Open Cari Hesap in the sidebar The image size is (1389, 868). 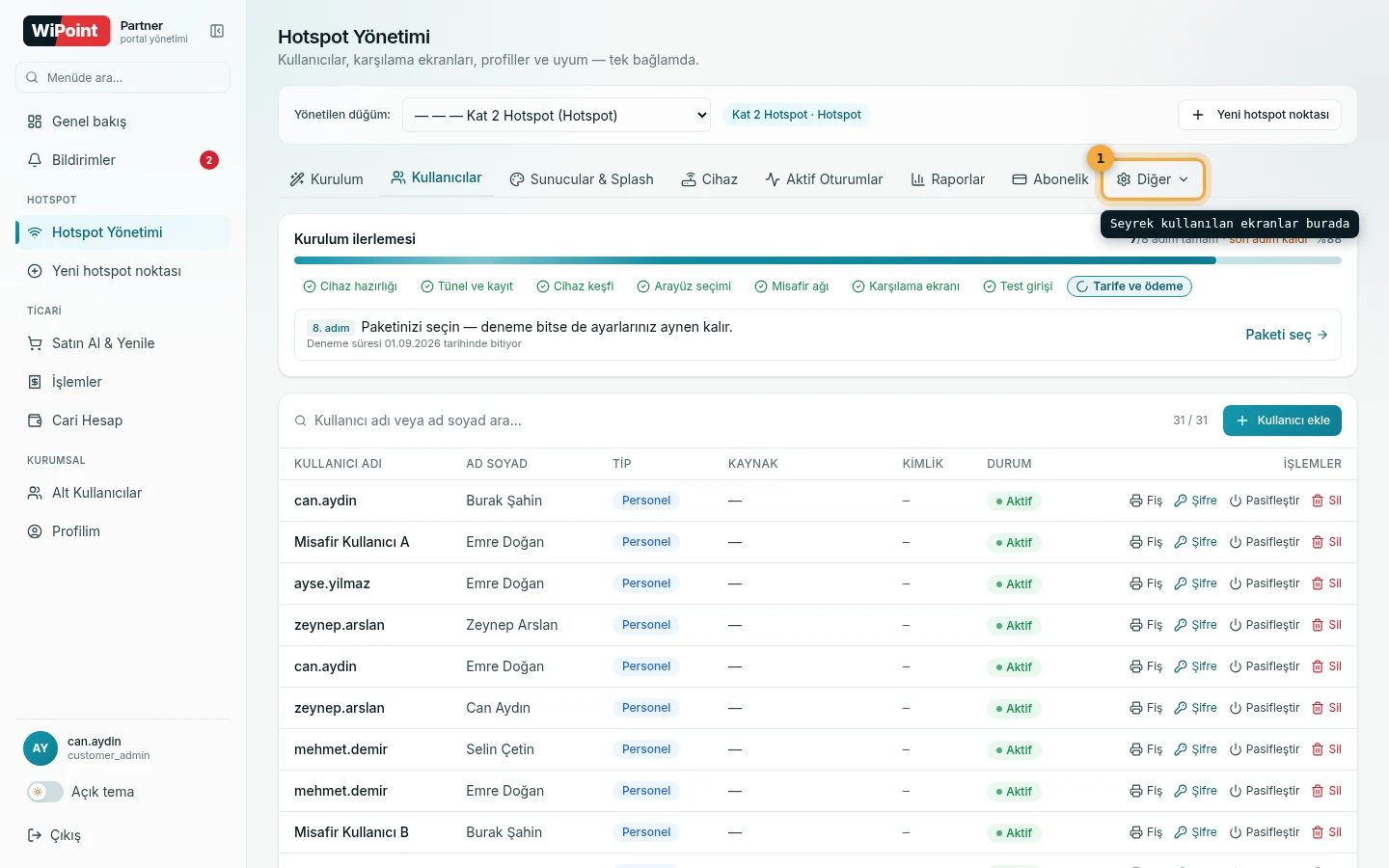pyautogui.click(x=123, y=420)
